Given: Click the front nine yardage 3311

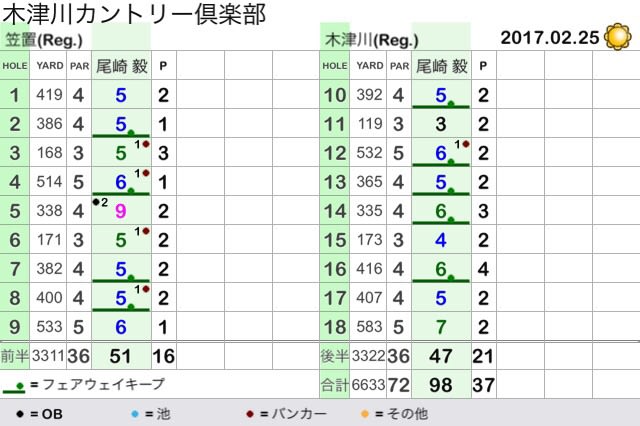Looking at the screenshot, I should 48,356.
